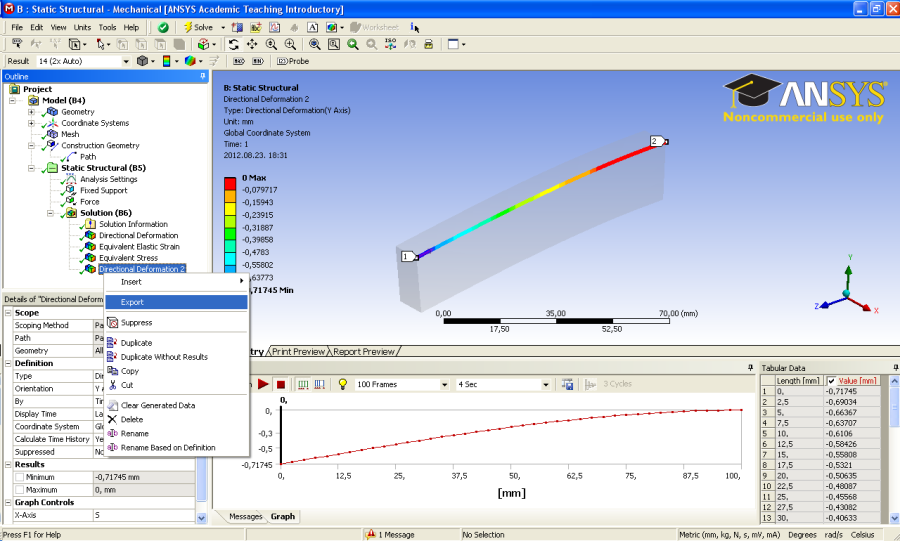Viewport: 900px width, 541px height.
Task: Click the X-Axis value field in details
Action: point(144,515)
